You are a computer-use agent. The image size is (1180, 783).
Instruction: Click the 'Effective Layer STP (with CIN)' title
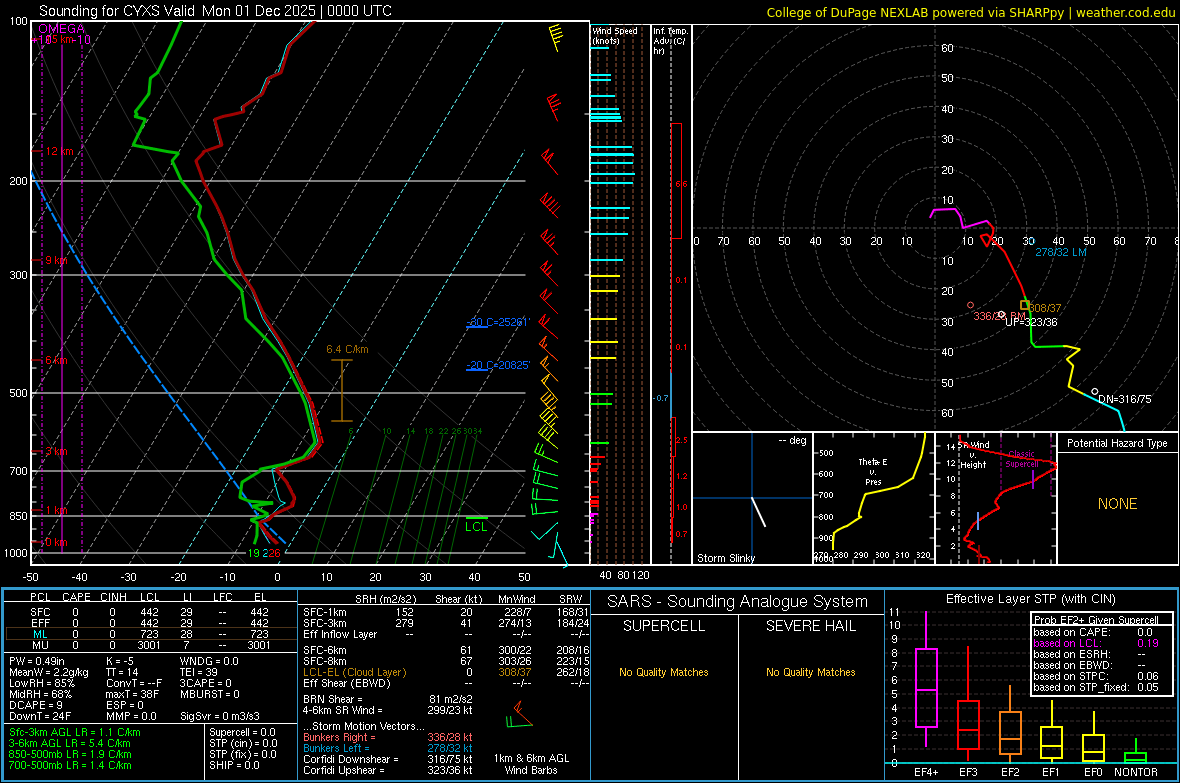pos(1030,599)
